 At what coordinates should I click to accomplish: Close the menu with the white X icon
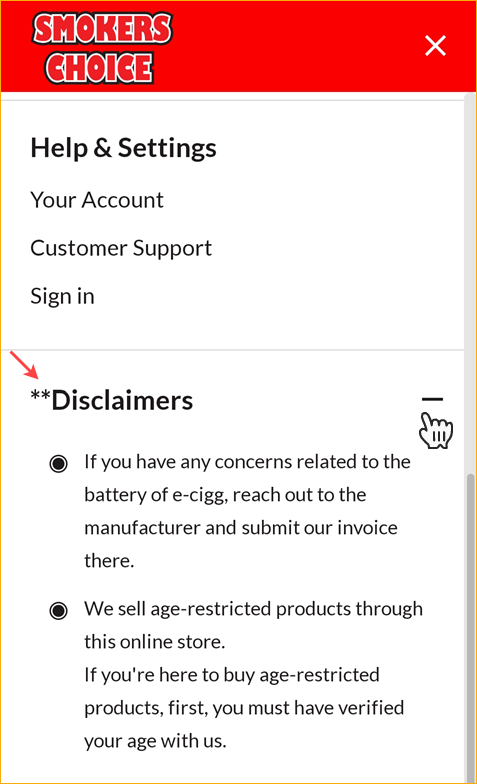tap(435, 46)
